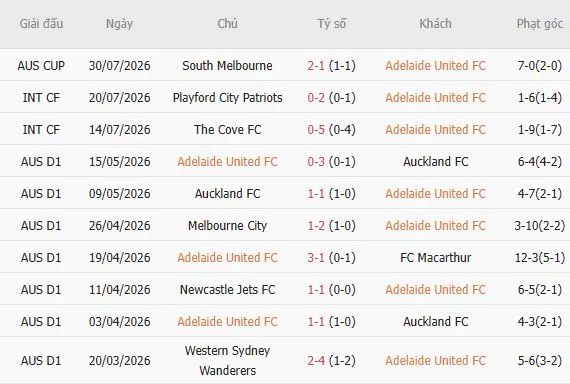The width and height of the screenshot is (570, 384).
Task: Open the Playford City Patriots team link
Action: click(x=227, y=98)
